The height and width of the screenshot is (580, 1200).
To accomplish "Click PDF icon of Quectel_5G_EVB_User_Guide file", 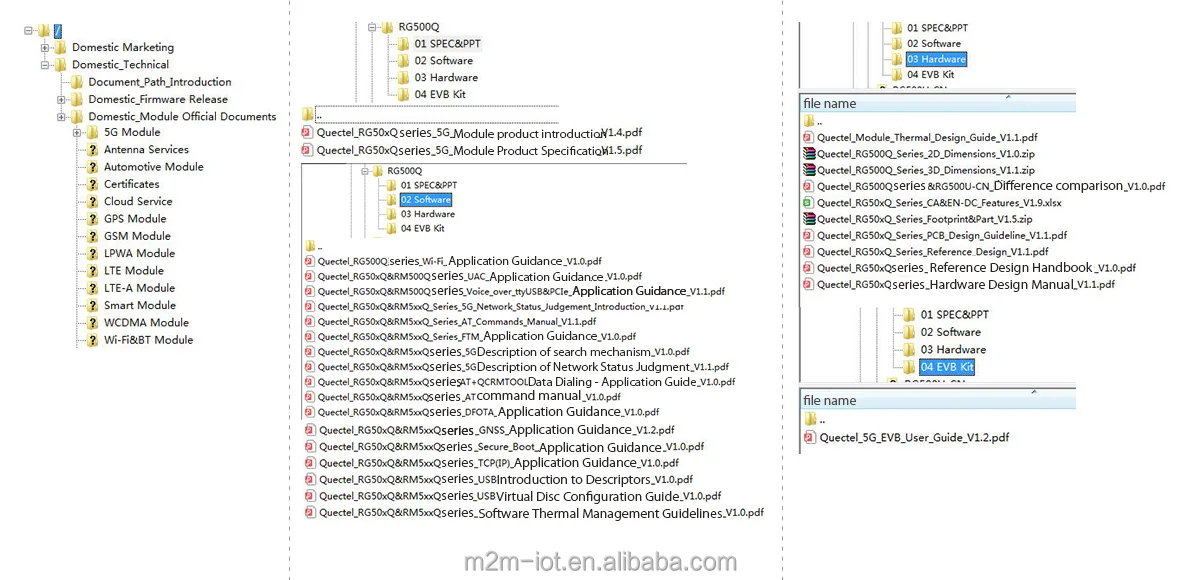I will [x=811, y=437].
